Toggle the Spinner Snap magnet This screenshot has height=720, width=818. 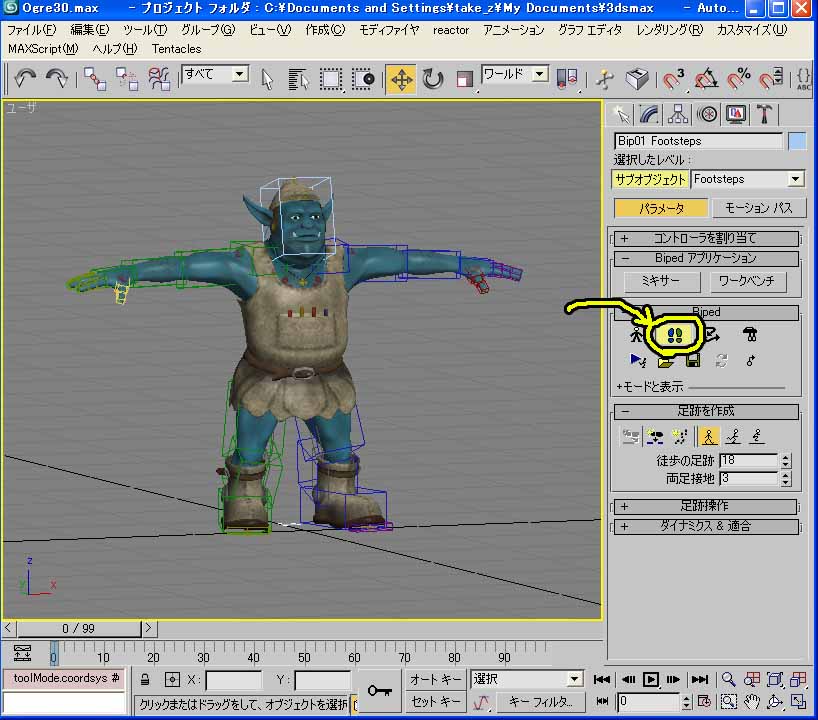[771, 79]
